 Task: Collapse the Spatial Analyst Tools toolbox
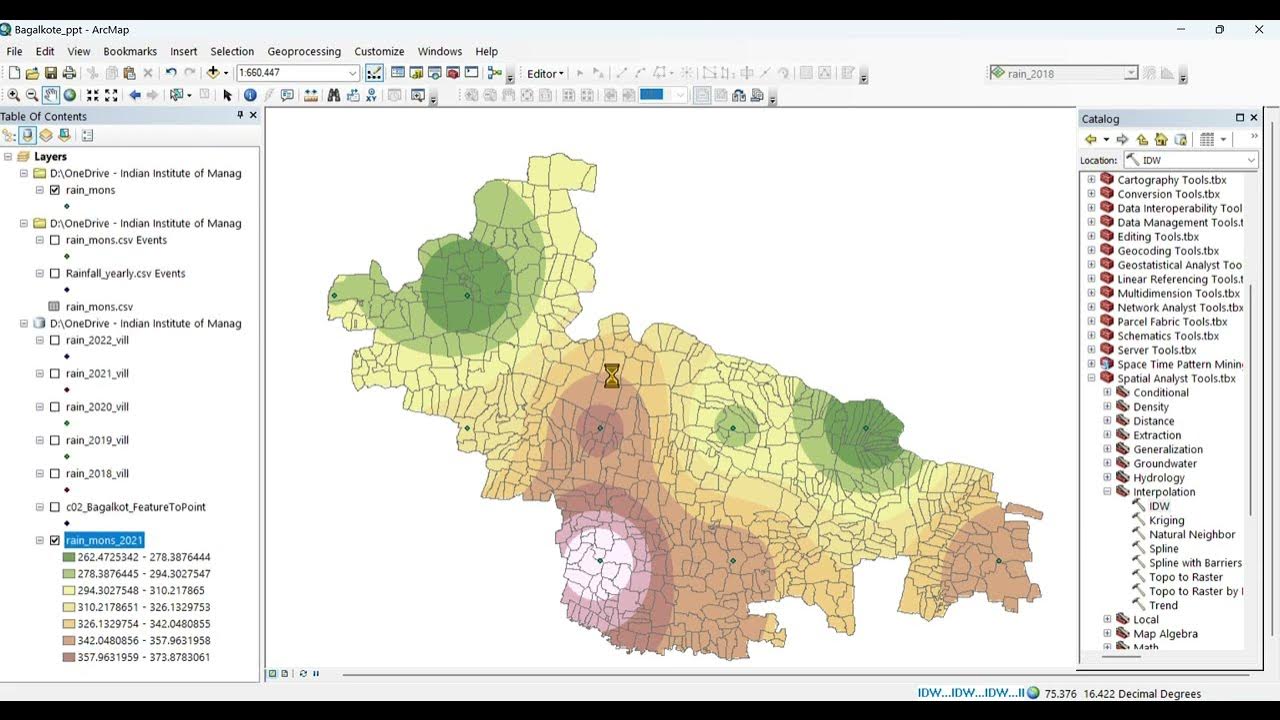point(1092,379)
